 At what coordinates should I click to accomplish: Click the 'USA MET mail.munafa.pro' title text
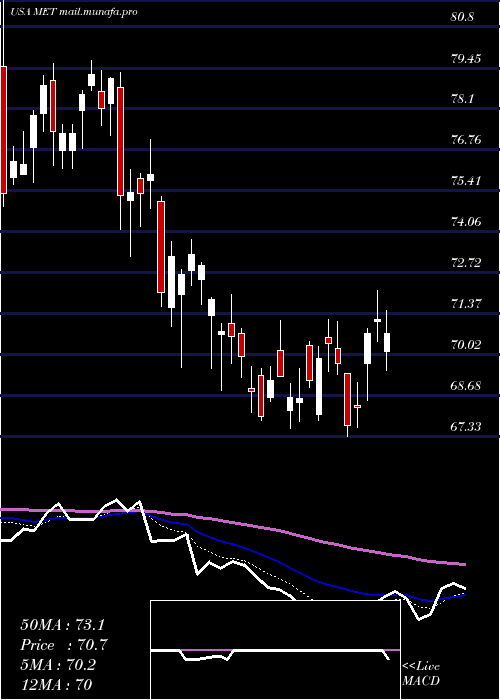pyautogui.click(x=74, y=12)
